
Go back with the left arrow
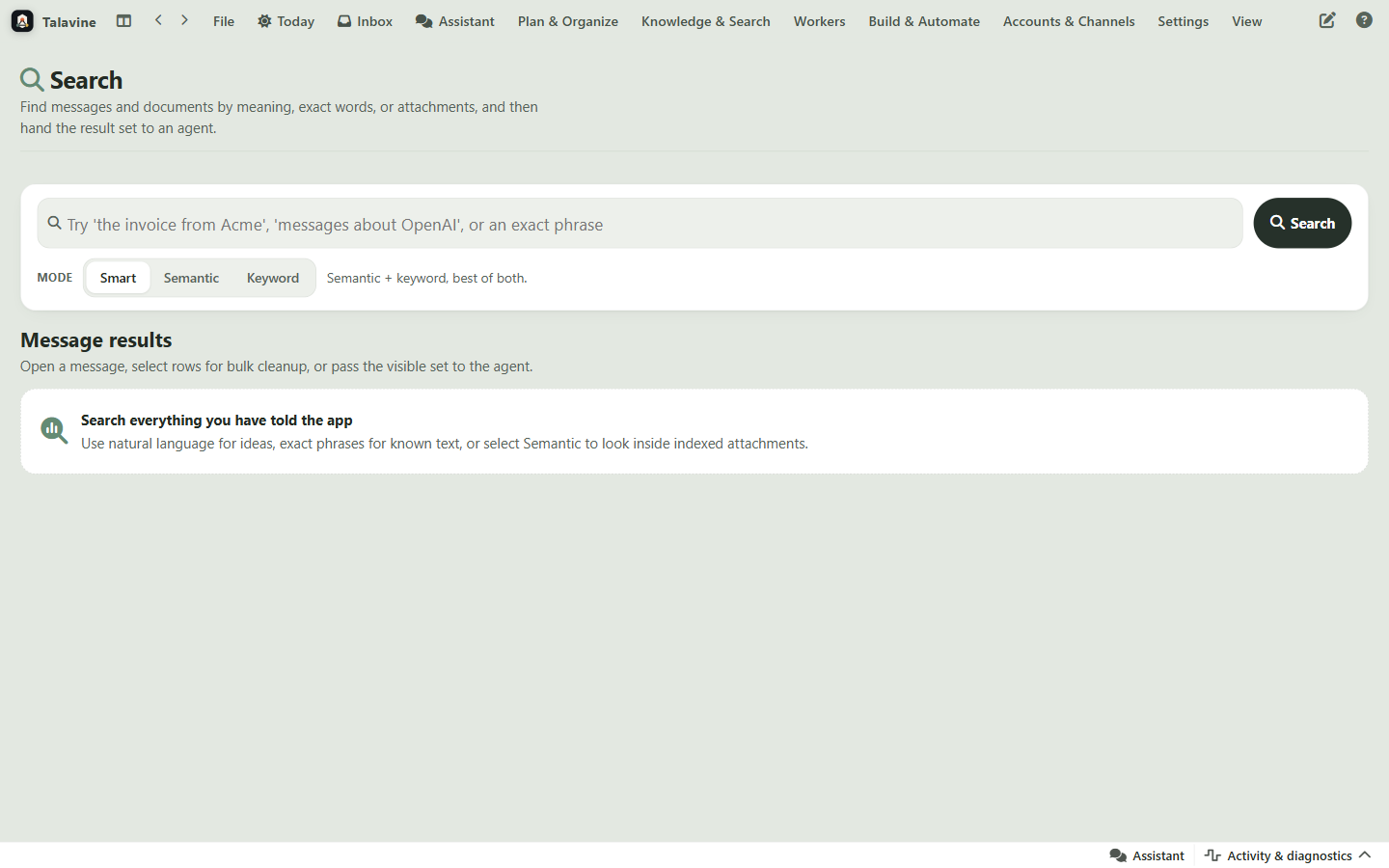click(x=158, y=20)
